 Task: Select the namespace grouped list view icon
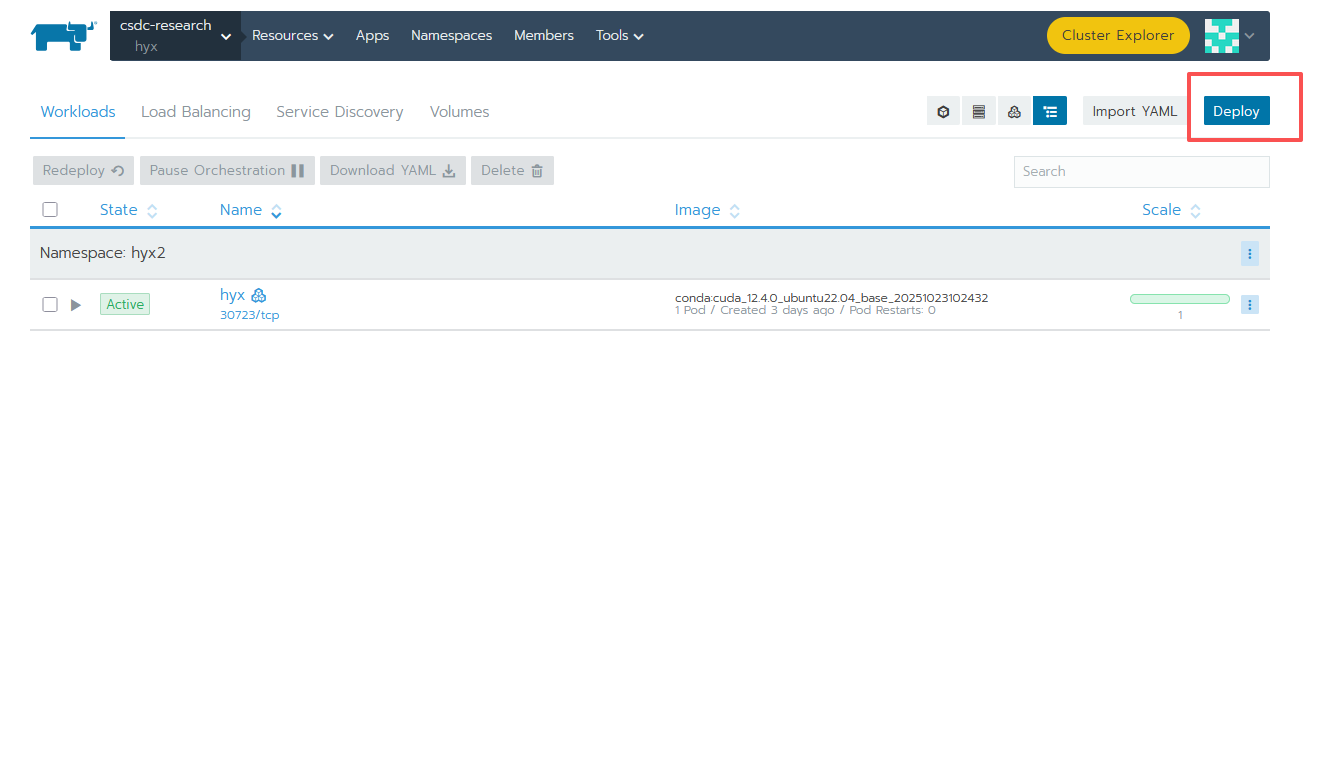click(x=1050, y=111)
